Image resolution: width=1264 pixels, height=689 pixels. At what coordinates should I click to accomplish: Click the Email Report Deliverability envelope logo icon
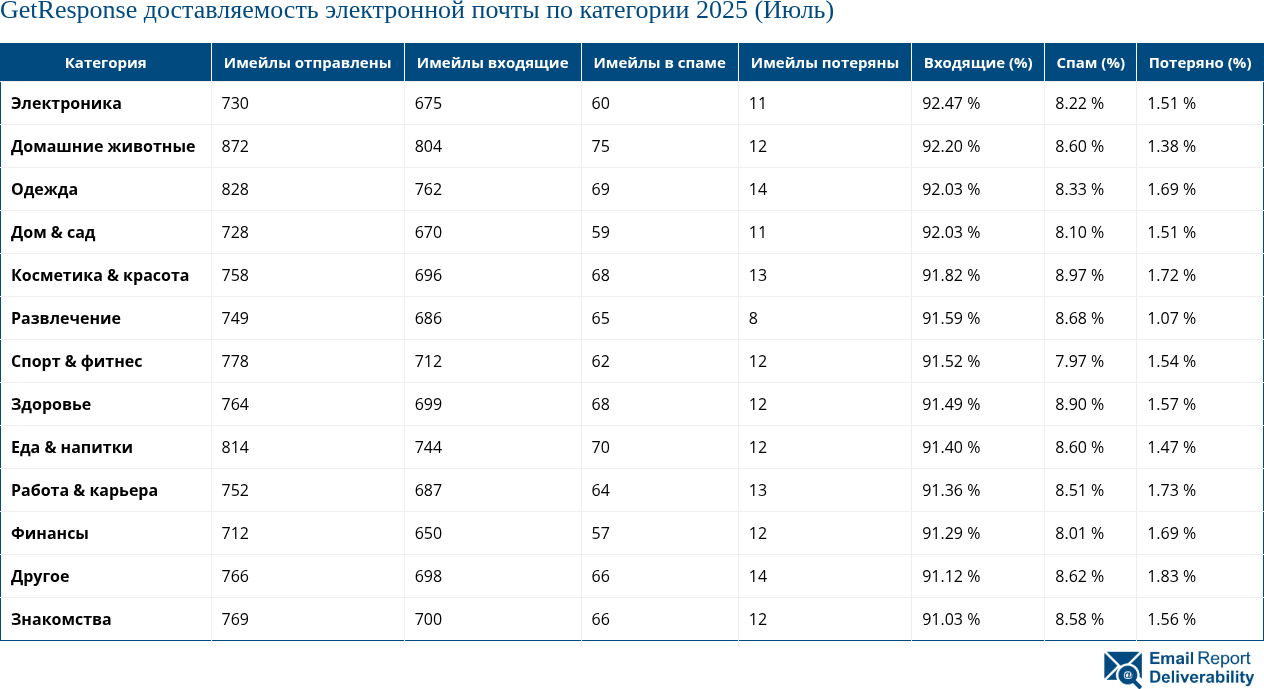(x=1123, y=669)
